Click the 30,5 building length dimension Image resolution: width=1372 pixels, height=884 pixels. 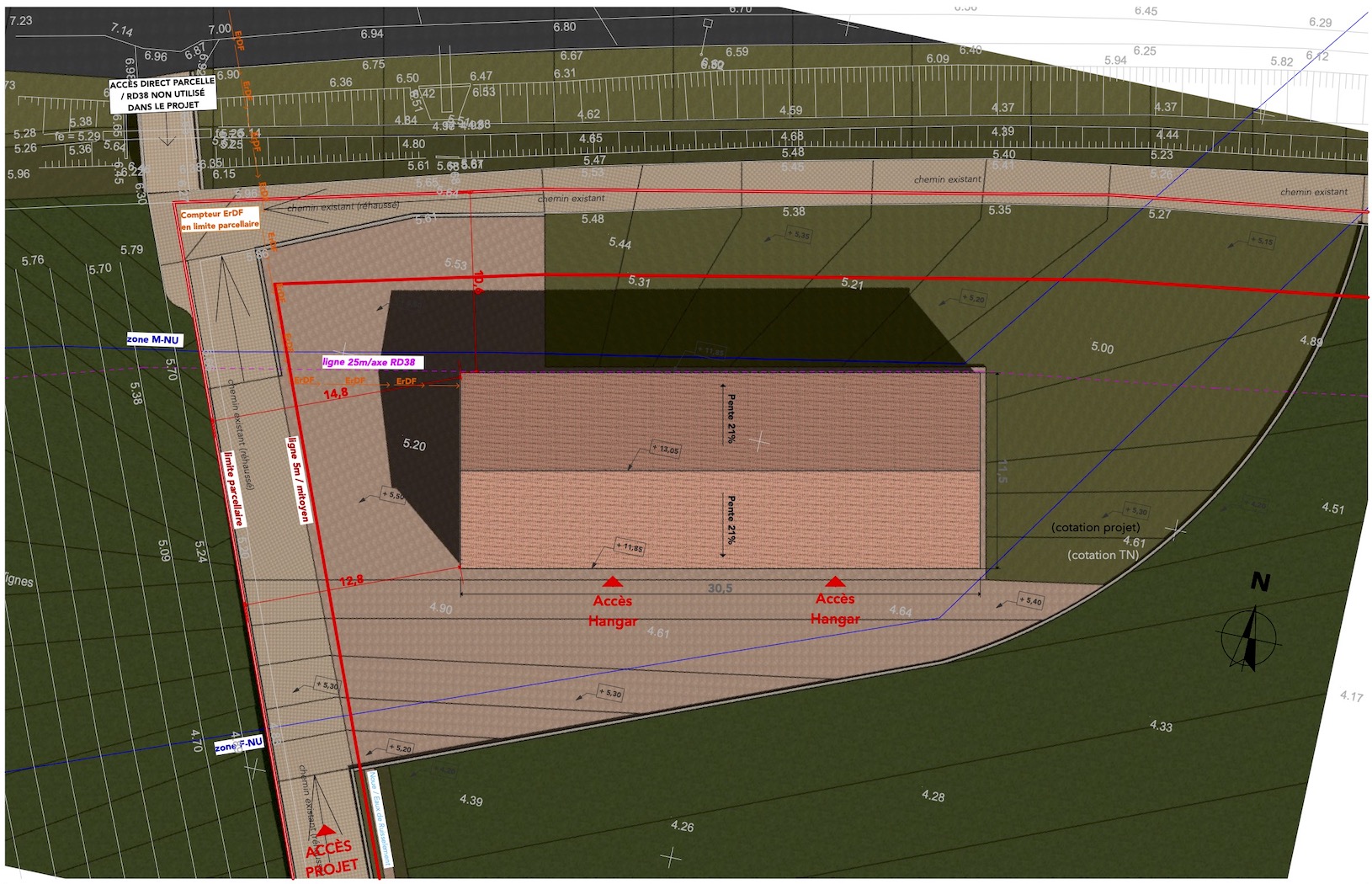pos(720,588)
